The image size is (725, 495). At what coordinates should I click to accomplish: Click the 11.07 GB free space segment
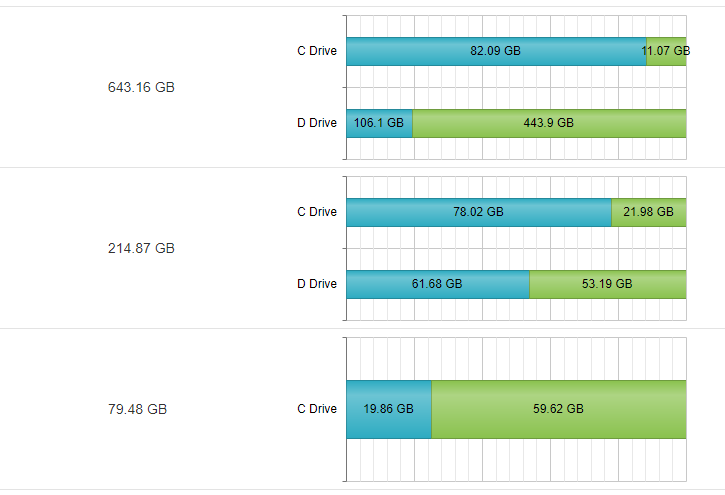click(666, 51)
